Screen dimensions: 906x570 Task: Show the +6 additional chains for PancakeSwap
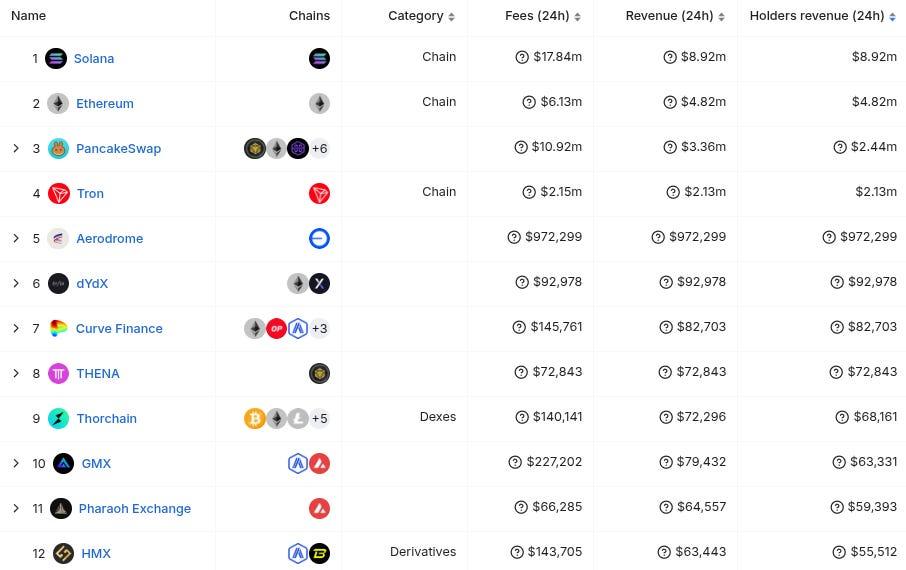(x=320, y=149)
